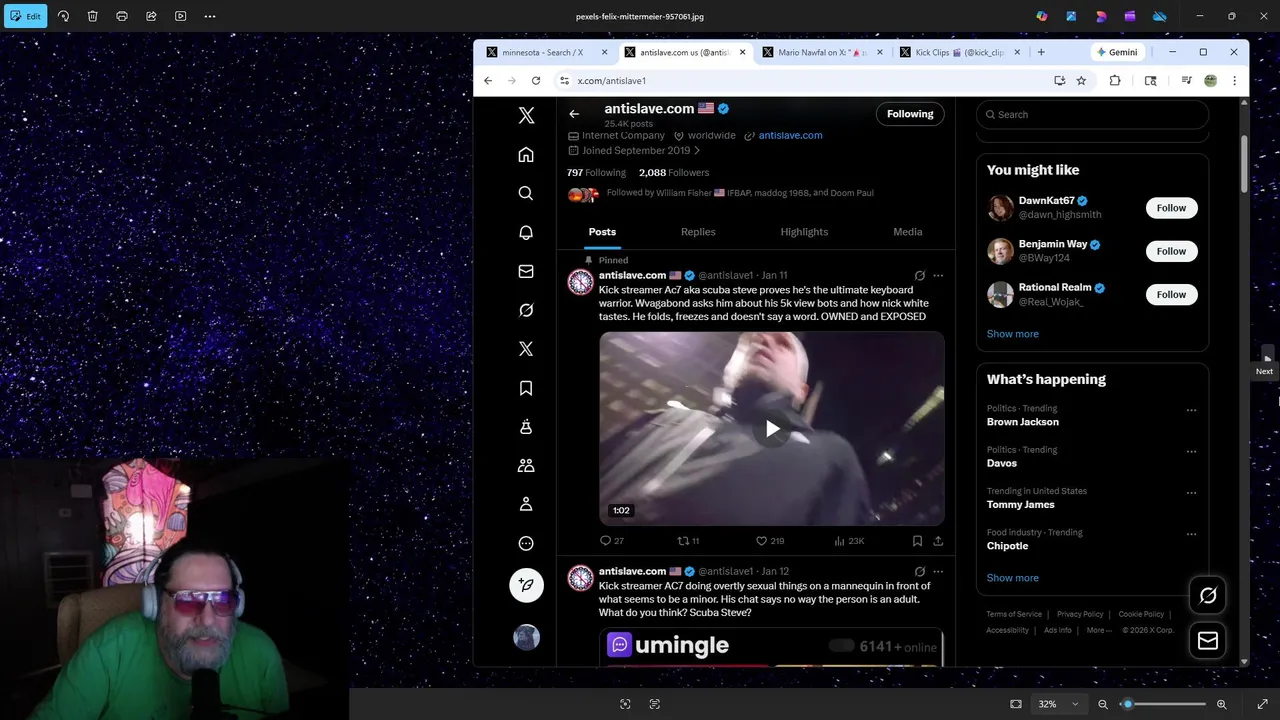Open More circle icon in X sidebar

(526, 544)
